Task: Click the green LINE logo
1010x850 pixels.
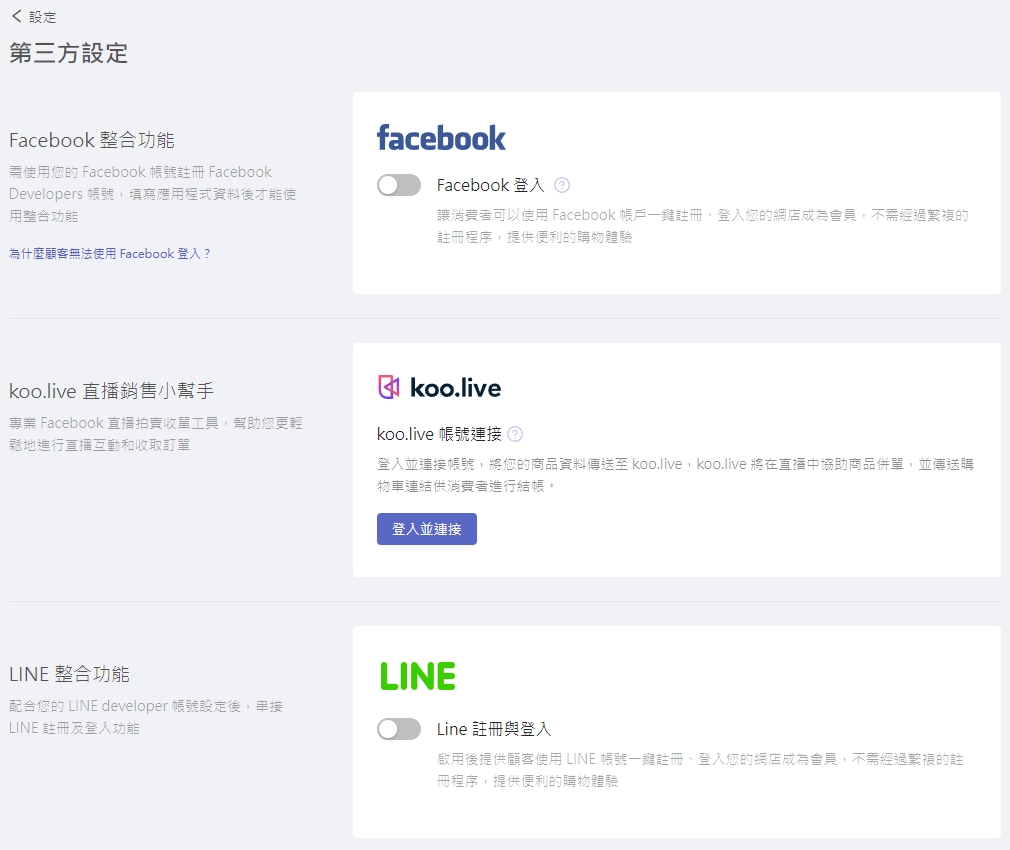Action: coord(417,676)
